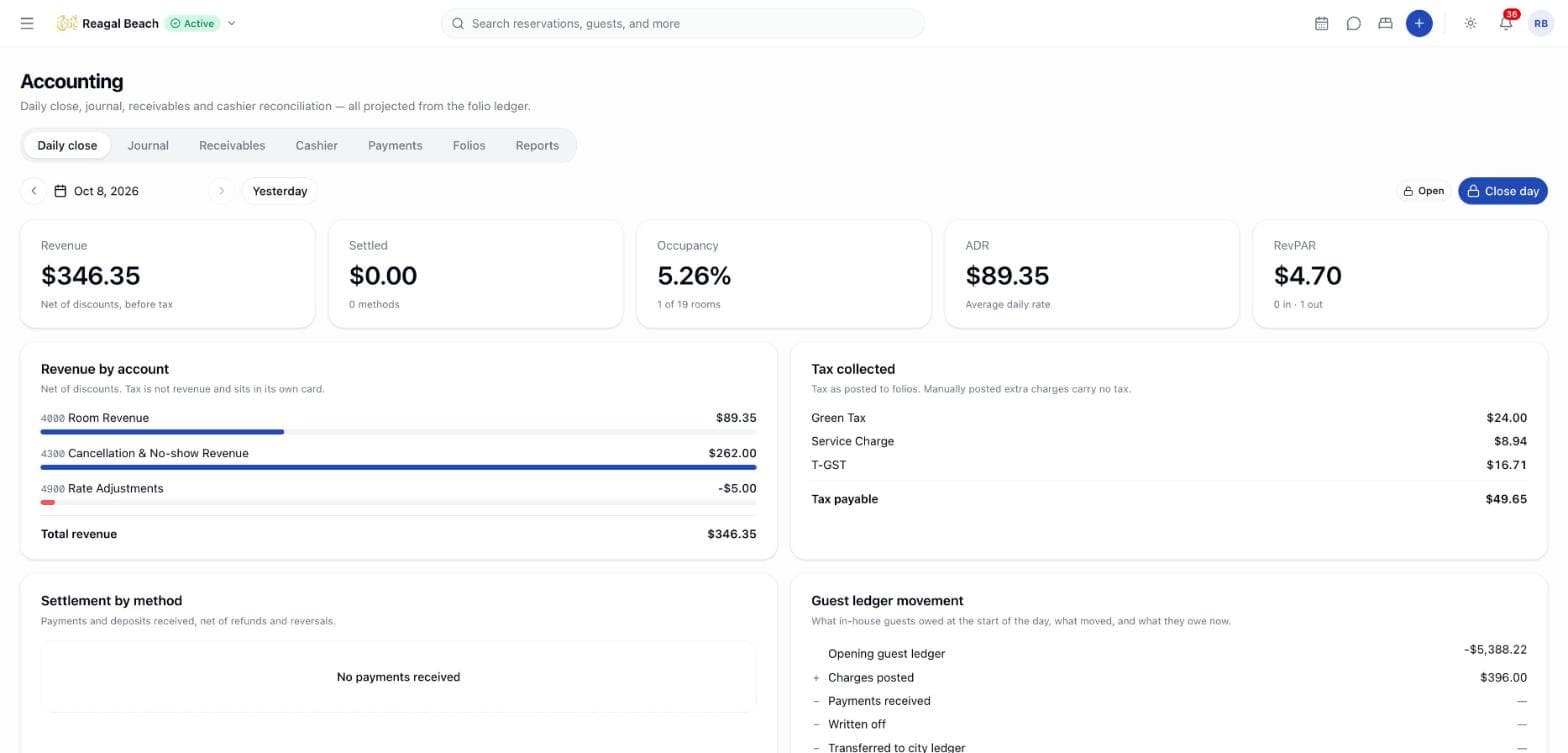Screen dimensions: 1568x753
Task: Click the Cancellation & No-show Revenue bar
Action: tap(398, 467)
